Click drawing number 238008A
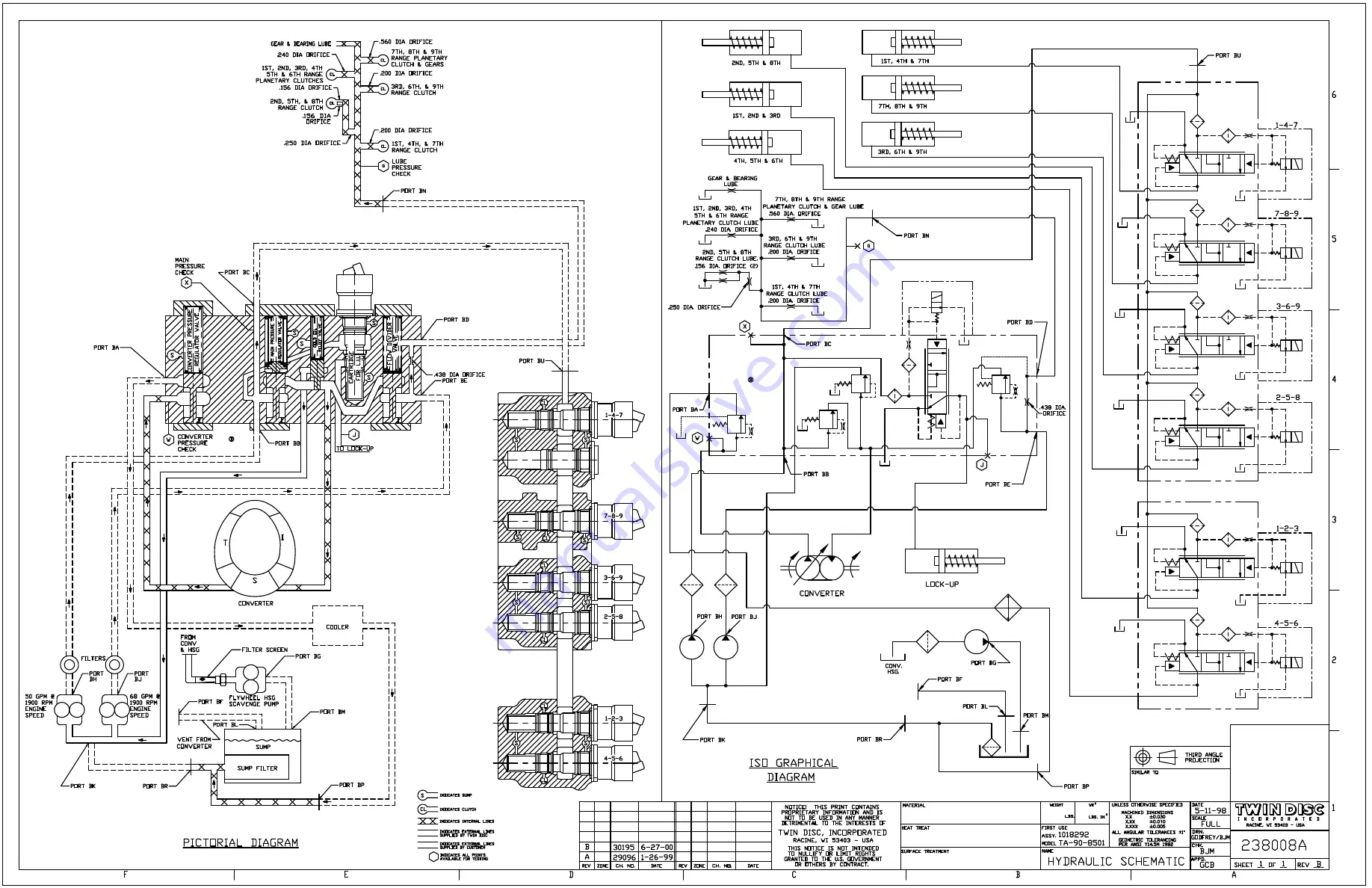Screen dimensions: 1372x888 tap(1274, 845)
